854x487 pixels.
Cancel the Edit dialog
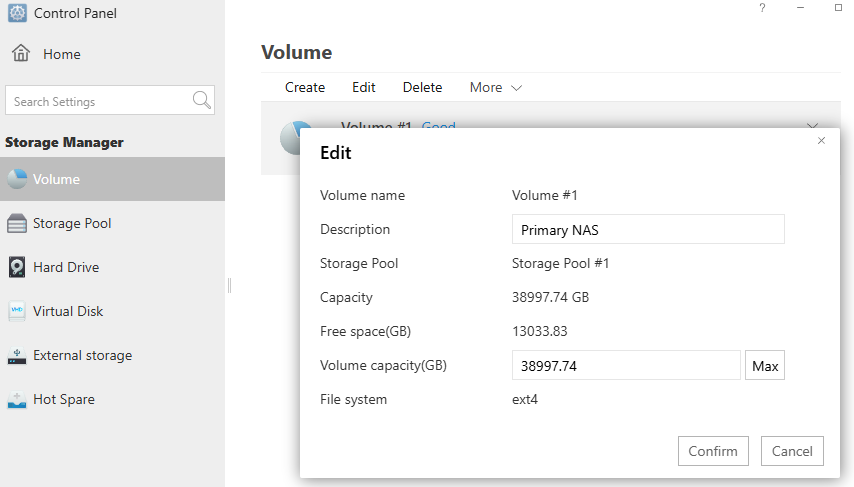[x=792, y=451]
